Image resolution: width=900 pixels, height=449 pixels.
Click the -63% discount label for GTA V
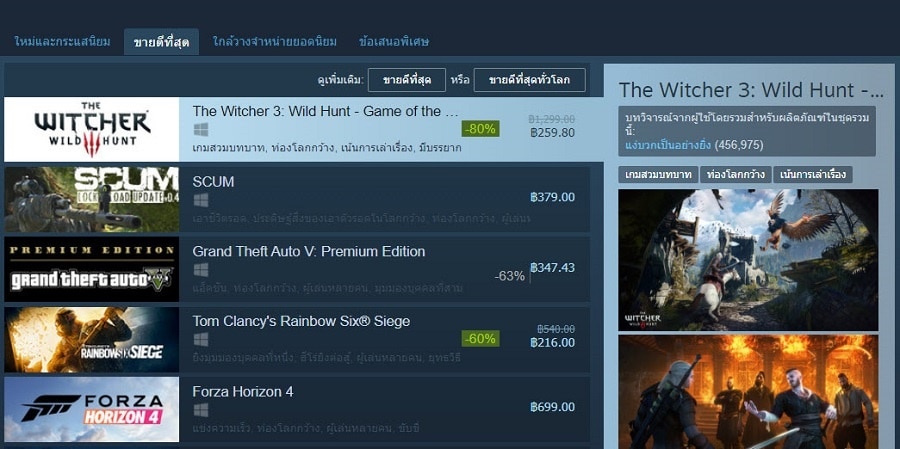coord(509,276)
